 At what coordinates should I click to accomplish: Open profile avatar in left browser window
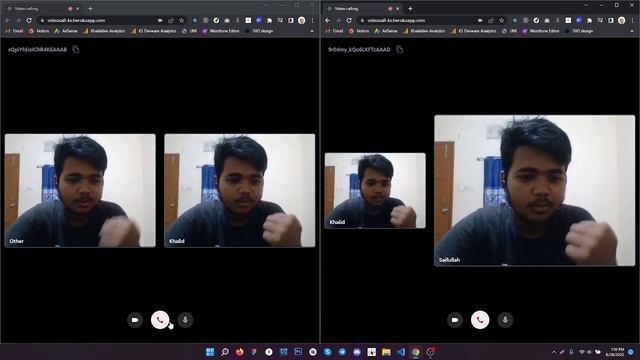[302, 20]
